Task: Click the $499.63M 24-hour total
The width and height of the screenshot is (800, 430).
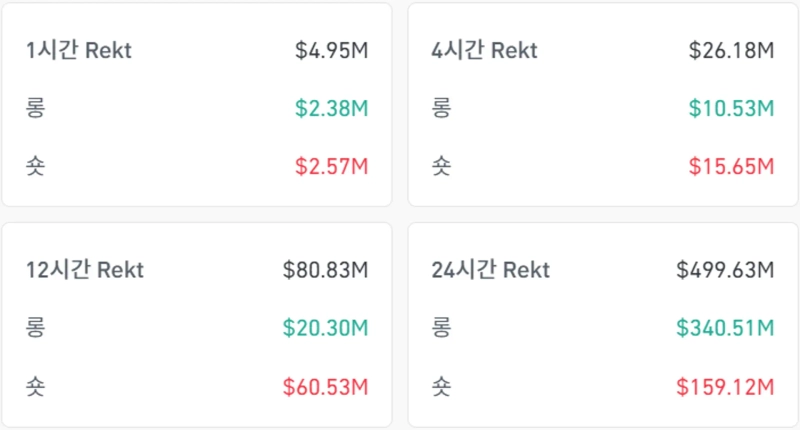Action: click(x=726, y=270)
